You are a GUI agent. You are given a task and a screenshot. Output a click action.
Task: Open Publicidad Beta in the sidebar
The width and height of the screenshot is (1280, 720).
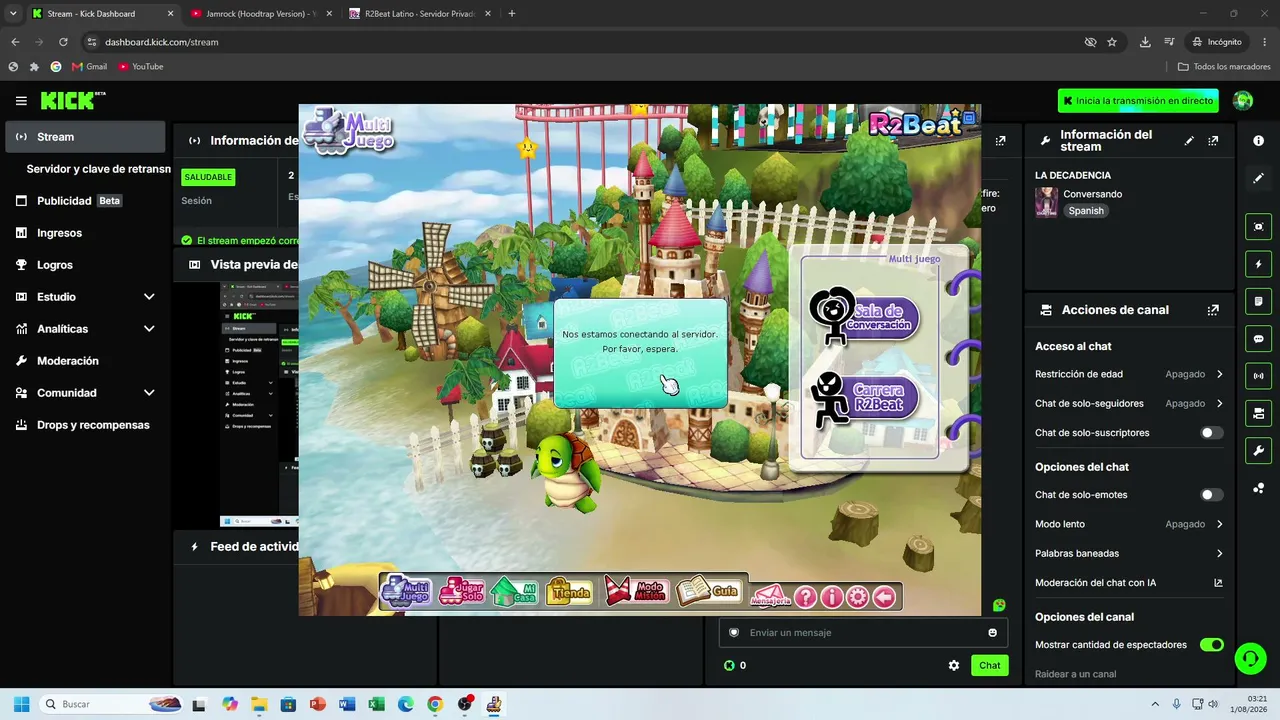pos(85,201)
